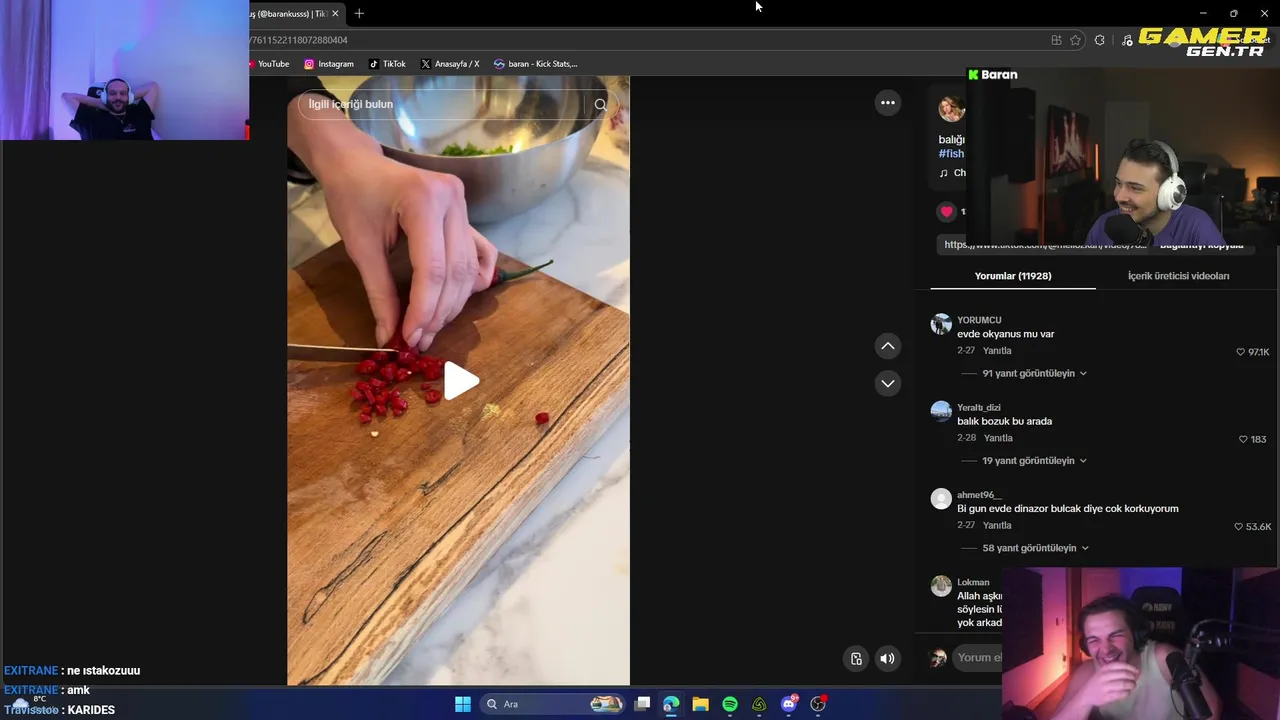This screenshot has width=1280, height=720.
Task: Open browser extensions puzzle icon
Action: 1100,40
